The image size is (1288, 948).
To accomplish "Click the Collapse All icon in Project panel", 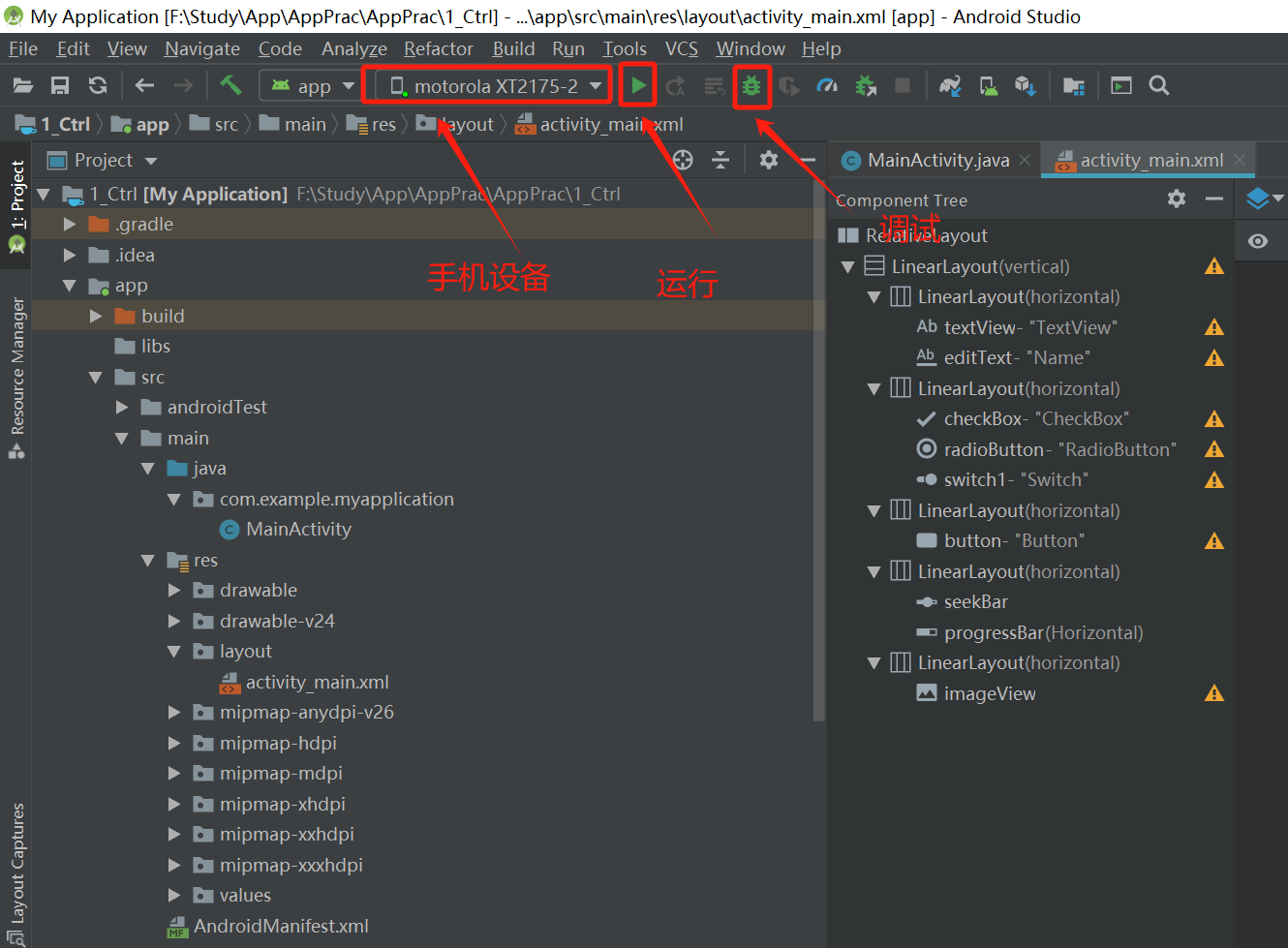I will tap(721, 160).
